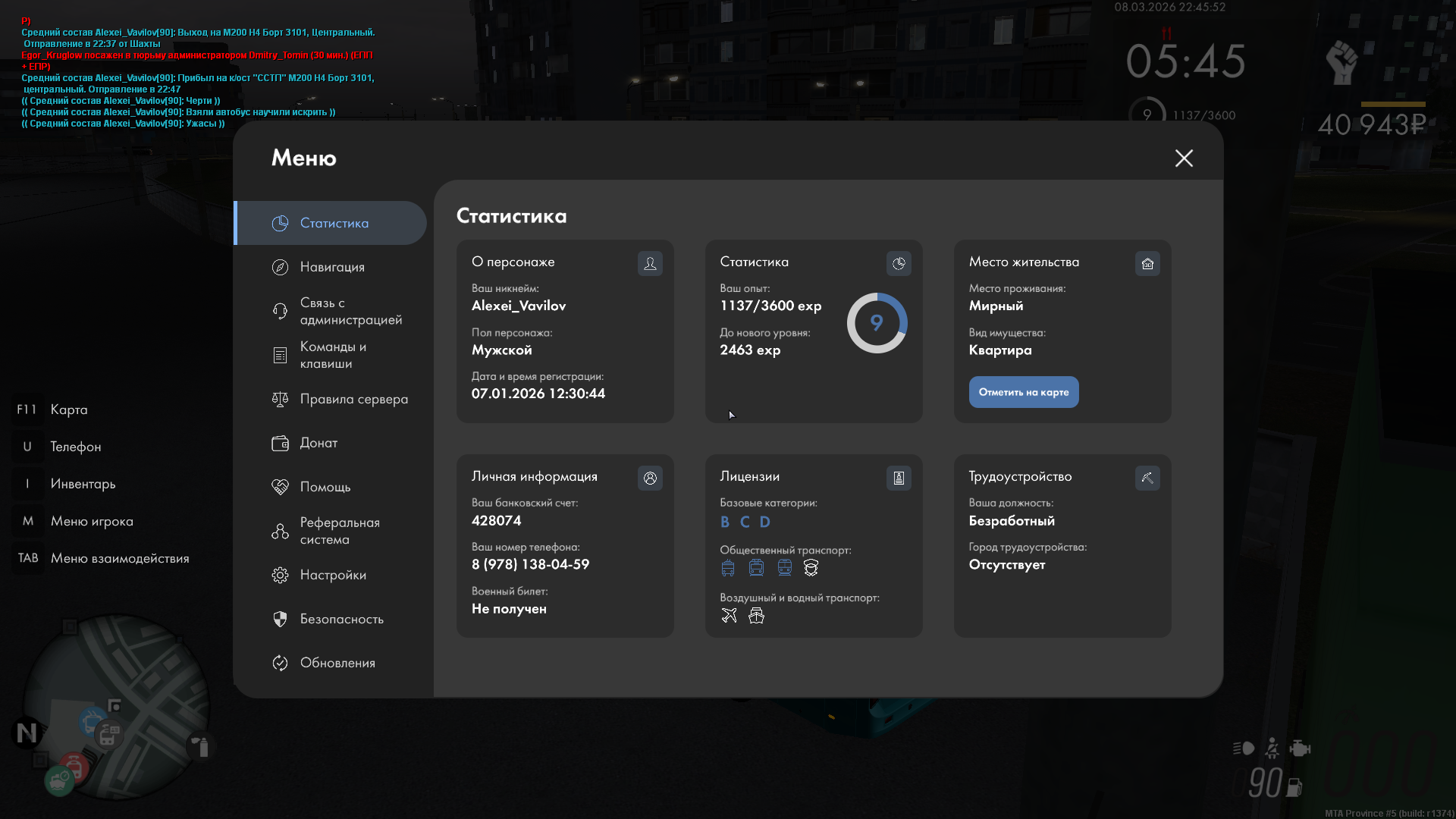
Task: Click the boat license icon
Action: 756,615
